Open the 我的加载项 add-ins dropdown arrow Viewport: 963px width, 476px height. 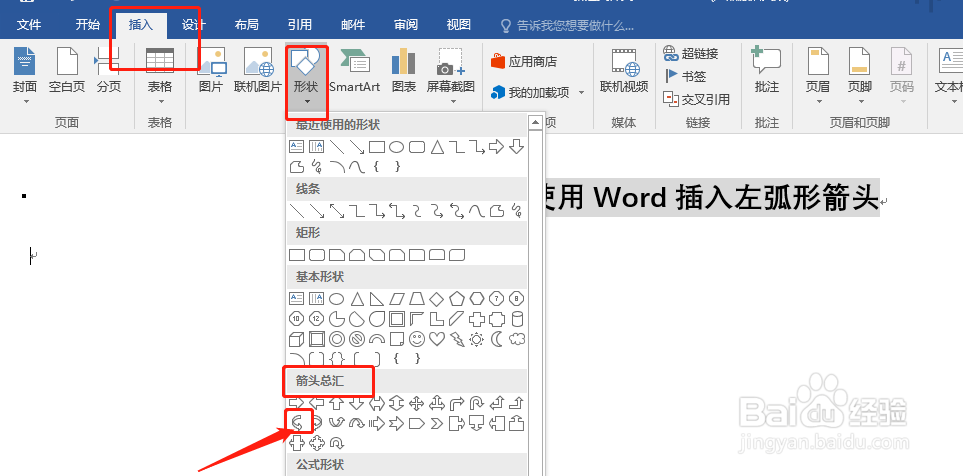click(581, 93)
